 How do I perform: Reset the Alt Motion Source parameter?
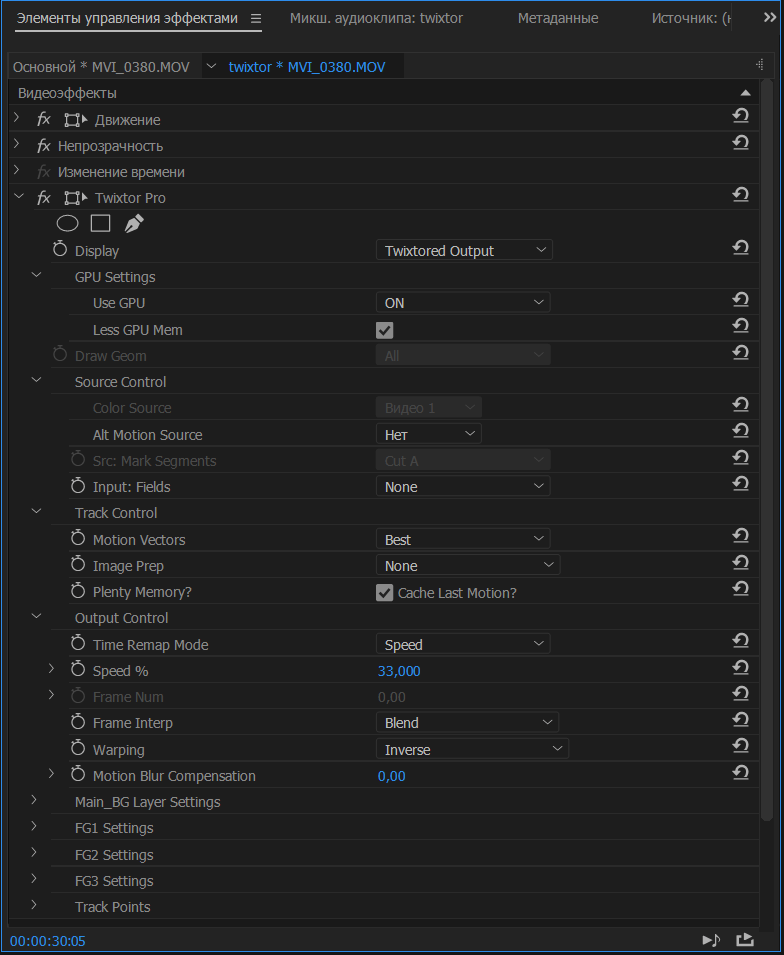[741, 431]
